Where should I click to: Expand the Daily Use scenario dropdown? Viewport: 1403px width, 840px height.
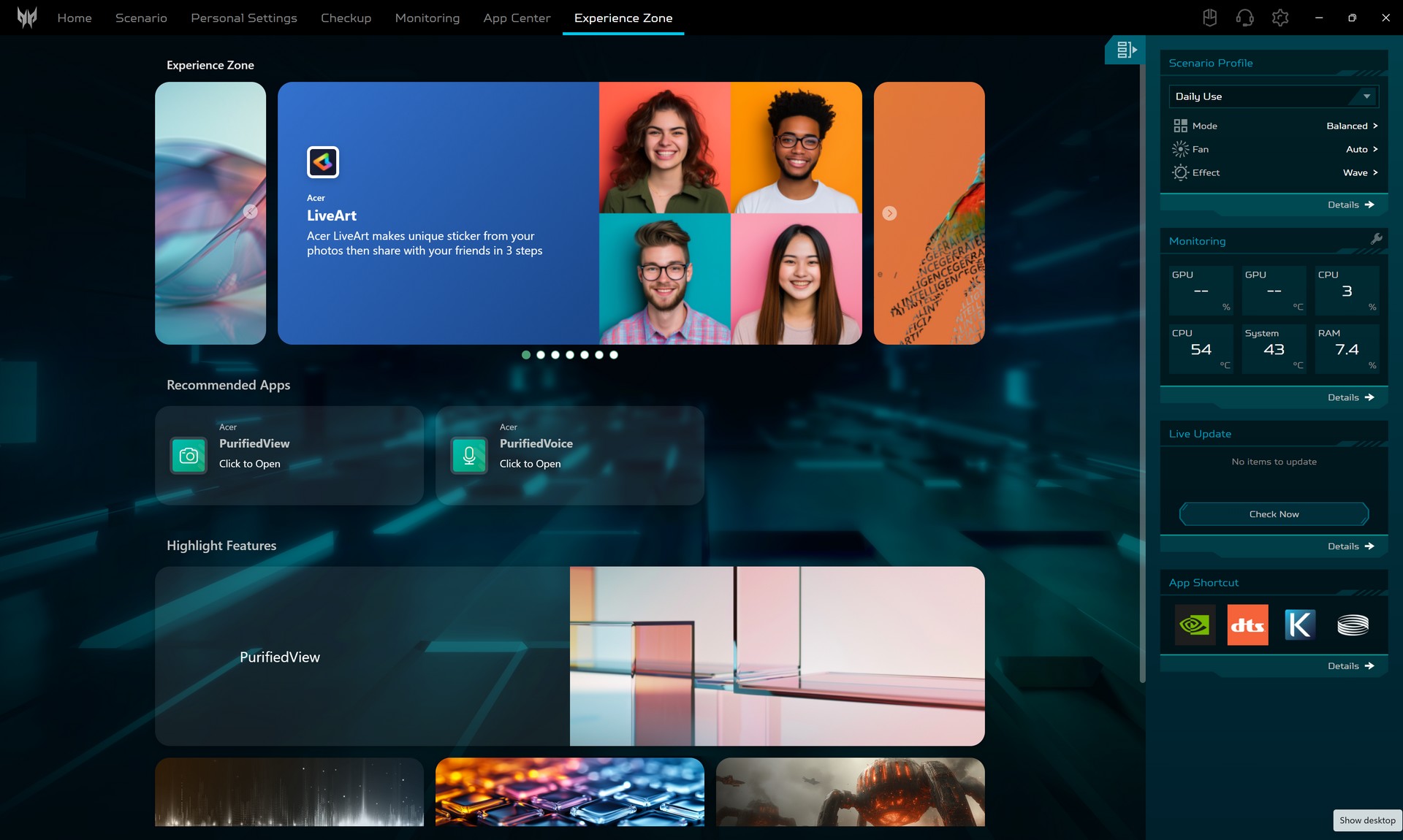pyautogui.click(x=1273, y=96)
